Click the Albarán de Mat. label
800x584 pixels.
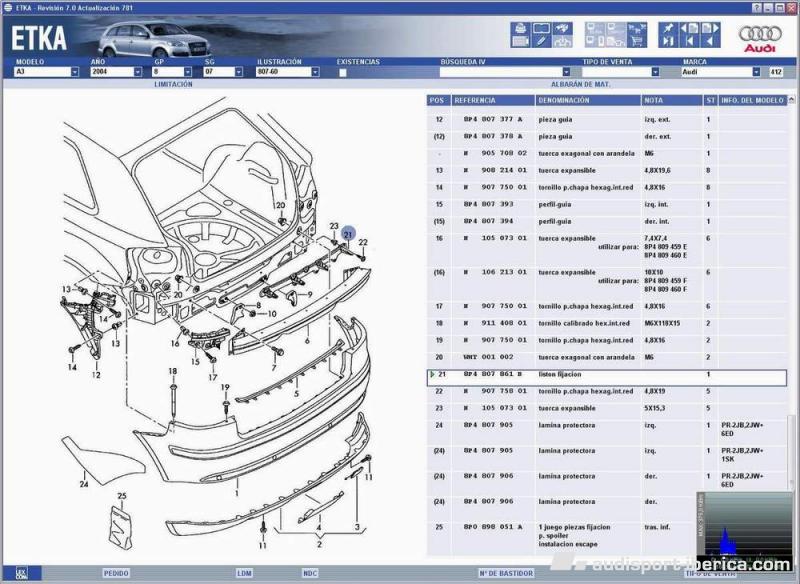point(581,84)
